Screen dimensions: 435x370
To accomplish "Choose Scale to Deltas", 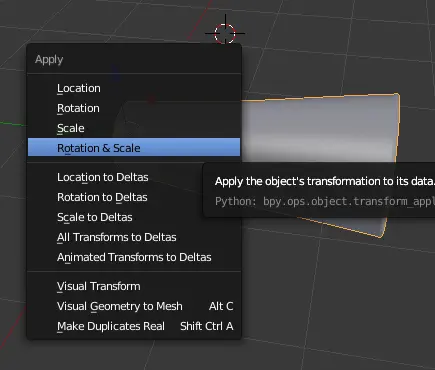I will (134, 217).
